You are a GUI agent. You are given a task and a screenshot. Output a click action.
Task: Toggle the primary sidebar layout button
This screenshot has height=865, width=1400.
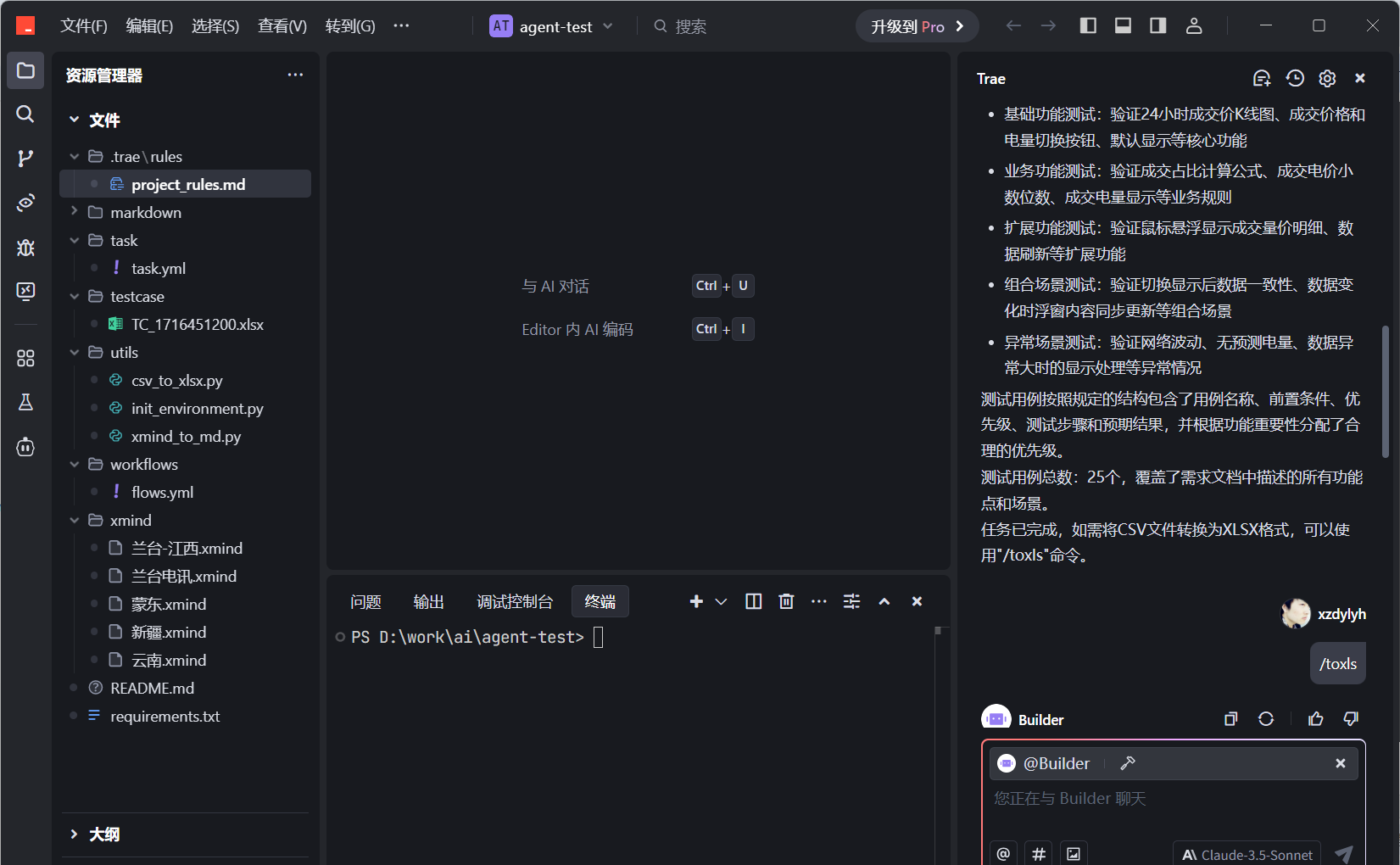point(1088,25)
